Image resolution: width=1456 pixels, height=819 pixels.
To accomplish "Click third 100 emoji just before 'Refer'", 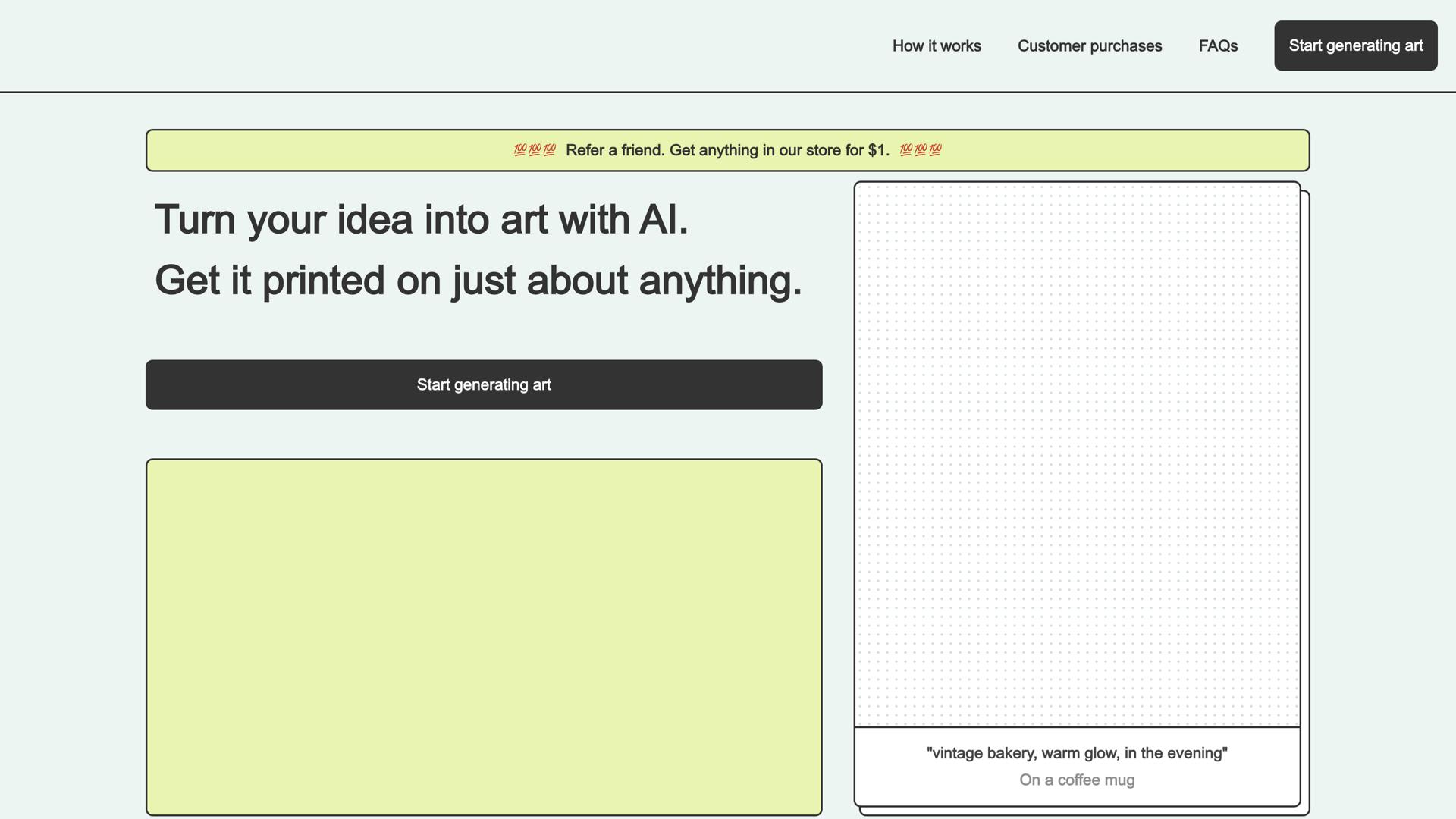I will tap(550, 150).
